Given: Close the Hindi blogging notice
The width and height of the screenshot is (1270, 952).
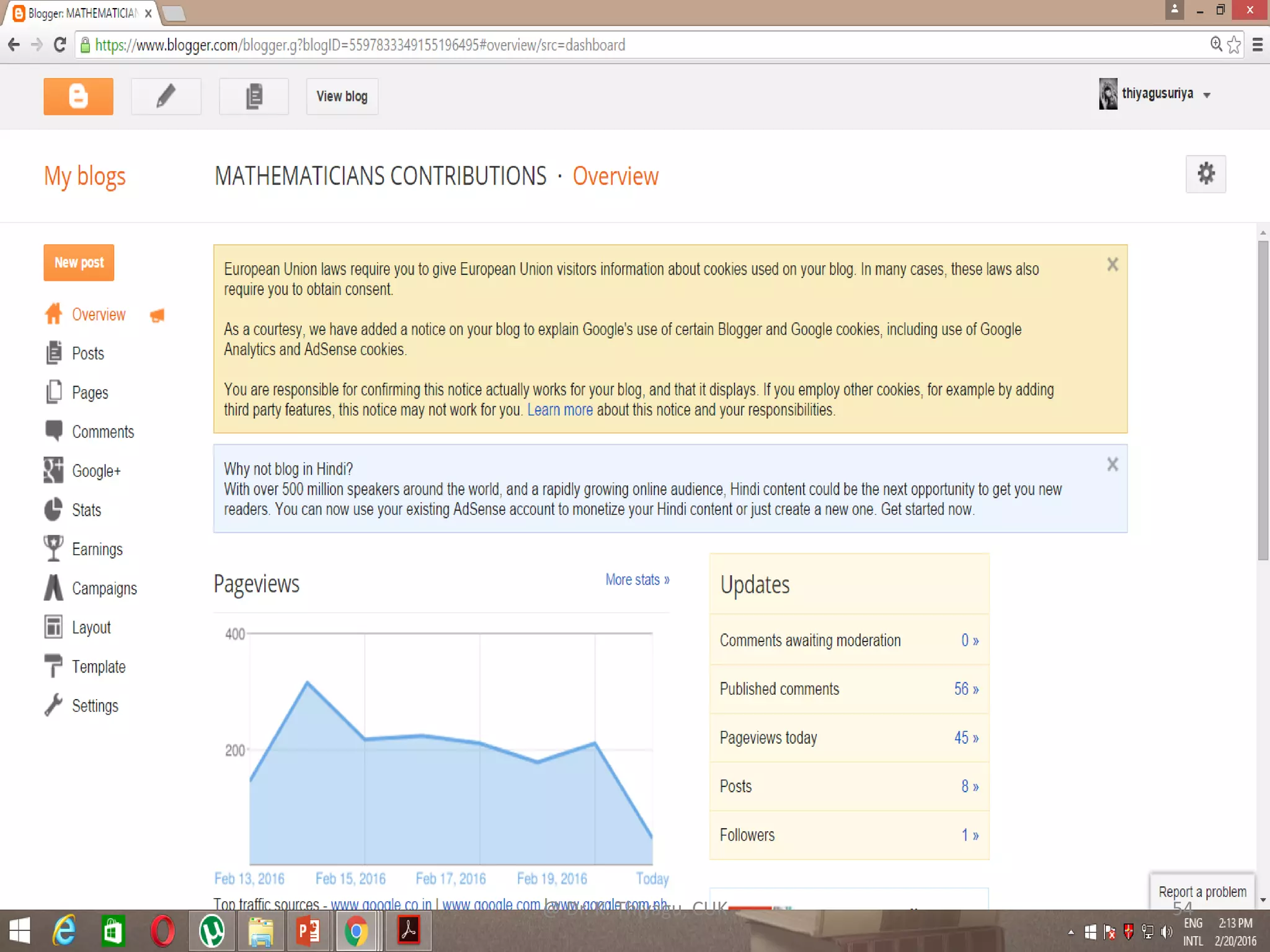Looking at the screenshot, I should 1112,464.
